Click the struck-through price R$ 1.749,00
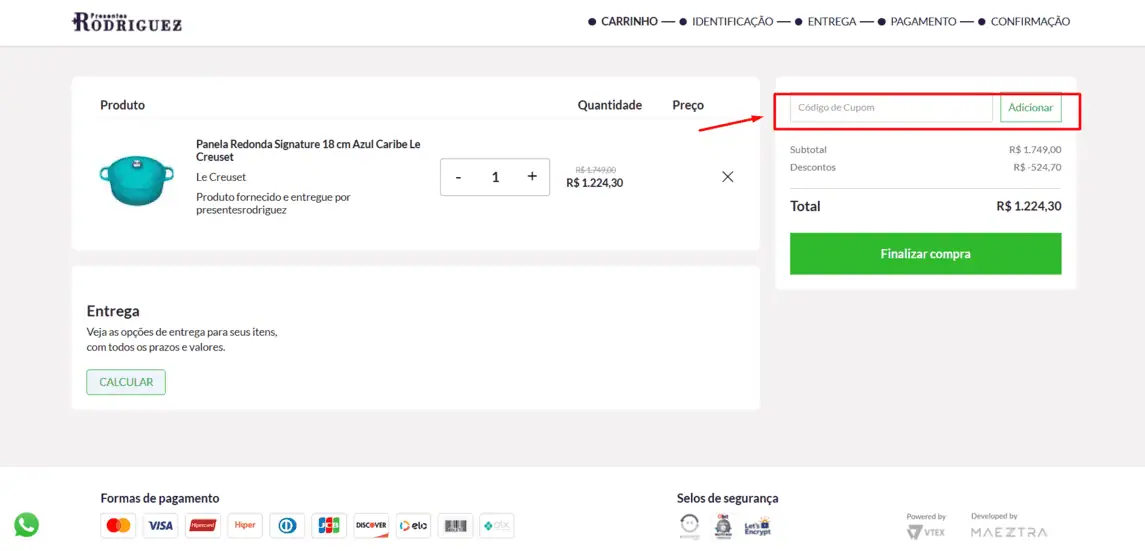Screen dimensions: 1145x551 (595, 169)
